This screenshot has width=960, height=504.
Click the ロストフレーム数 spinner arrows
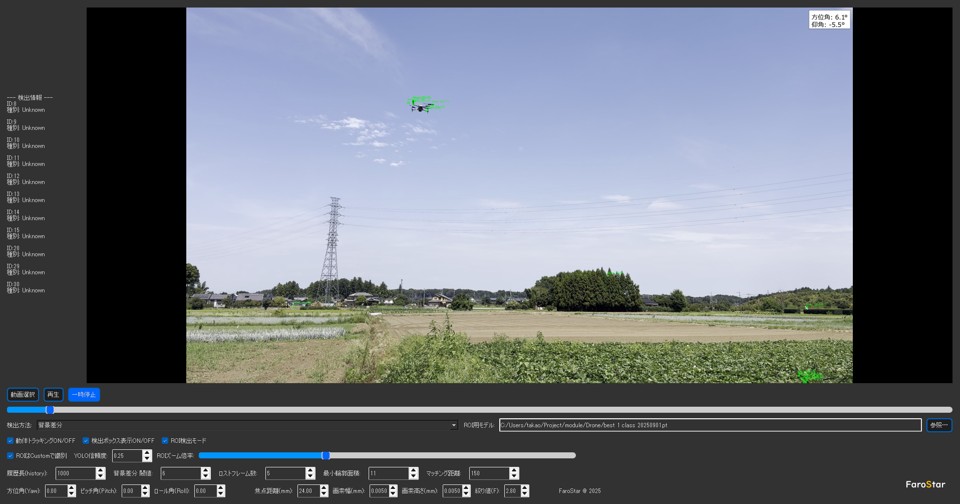tap(310, 473)
